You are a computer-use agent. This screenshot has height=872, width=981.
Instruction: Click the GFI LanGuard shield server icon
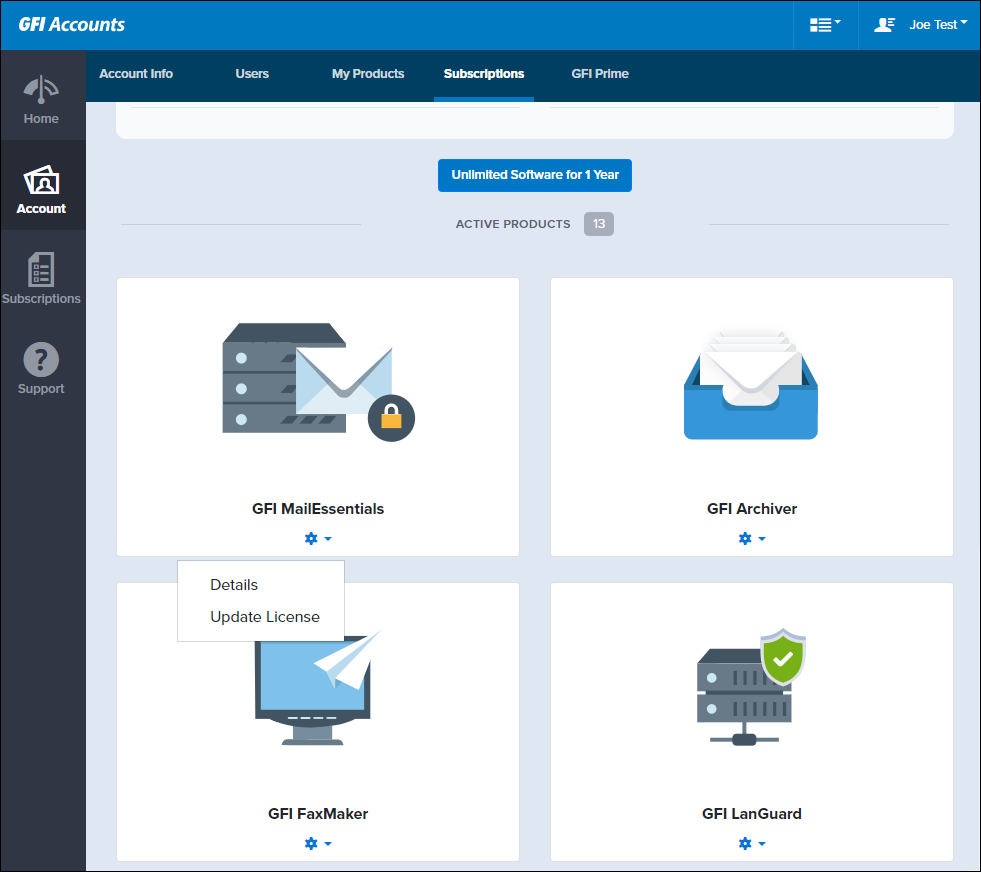(x=750, y=688)
